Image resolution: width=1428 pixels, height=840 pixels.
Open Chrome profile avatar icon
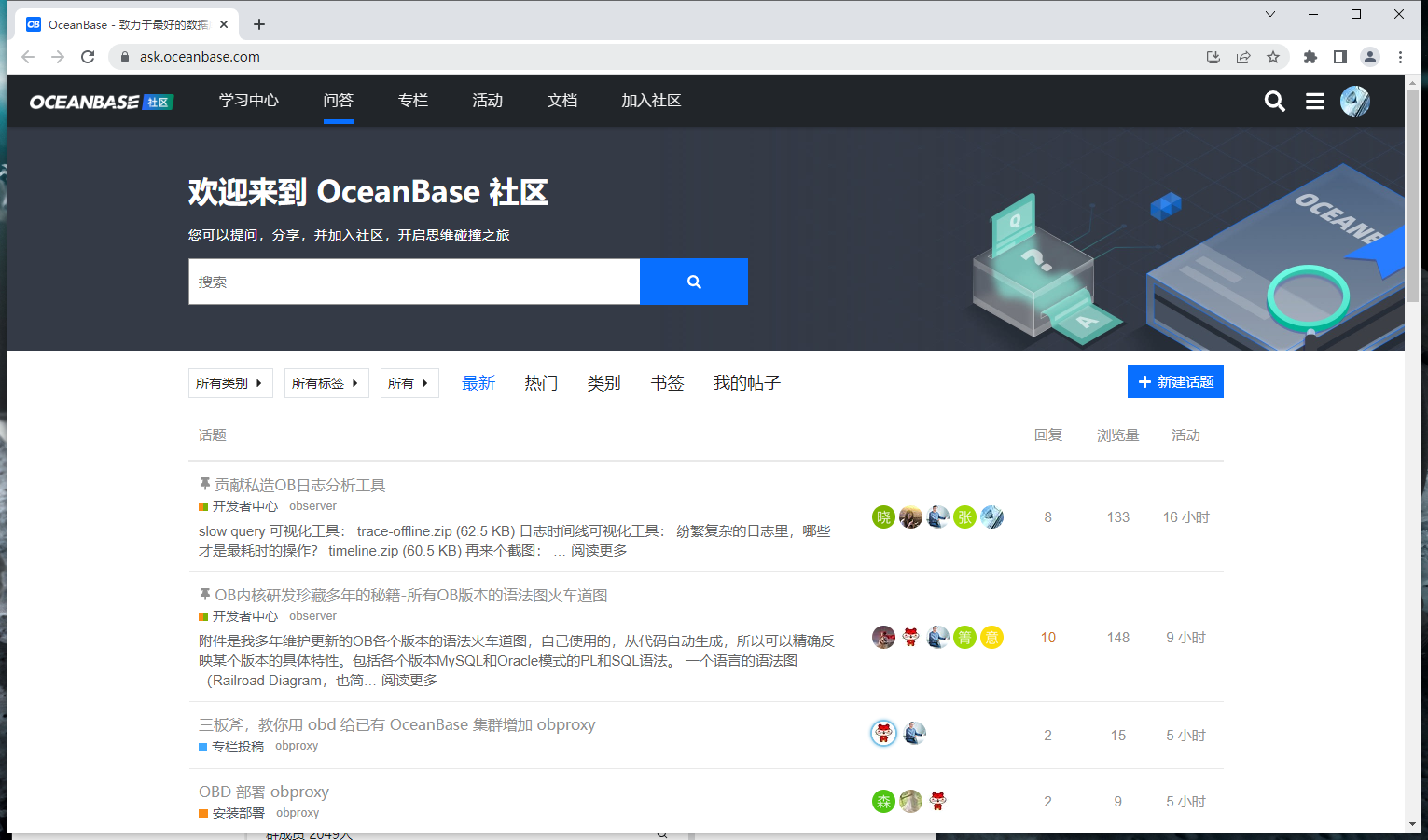[1369, 57]
